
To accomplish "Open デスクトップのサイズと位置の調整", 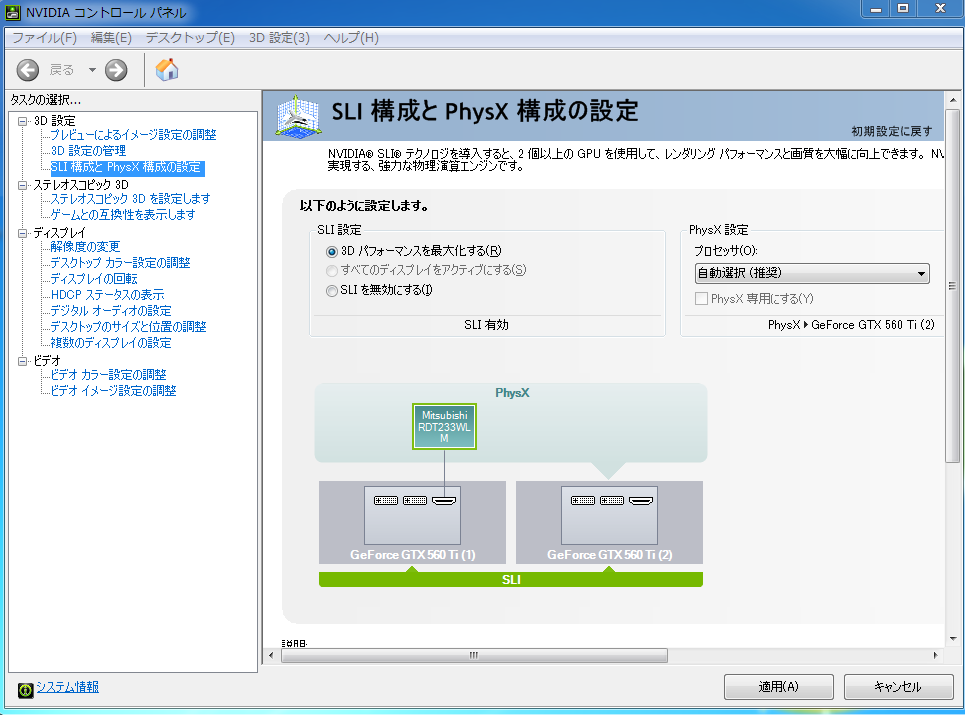I will click(128, 327).
